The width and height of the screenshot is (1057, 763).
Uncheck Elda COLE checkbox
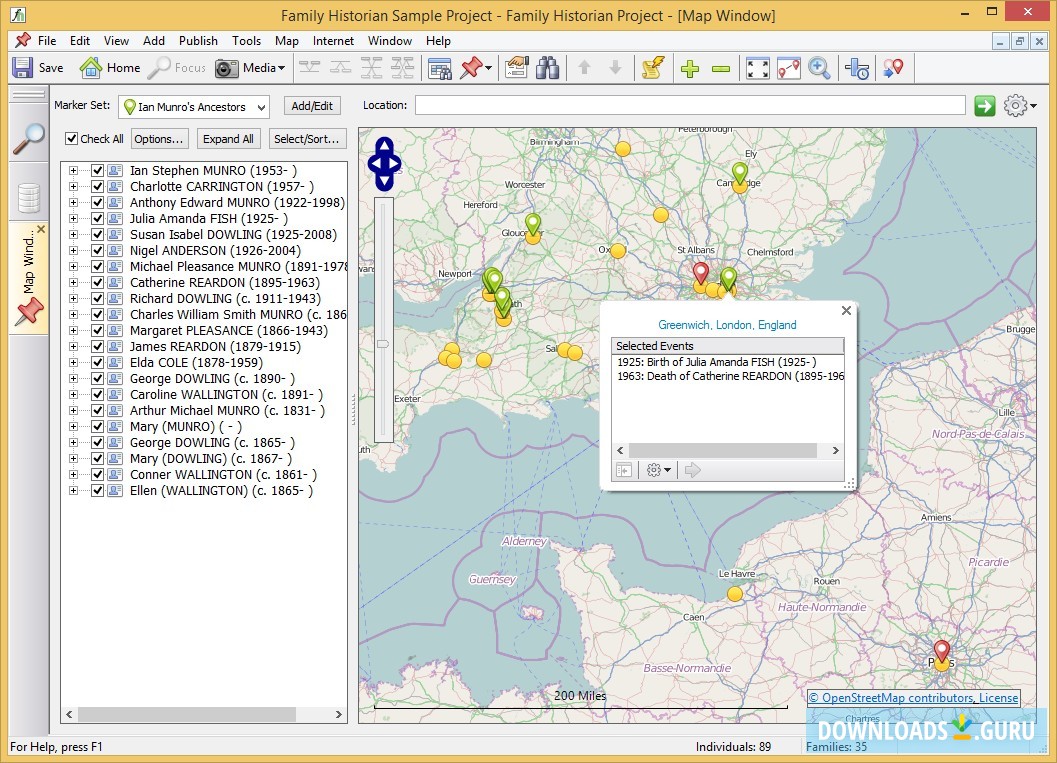click(98, 363)
